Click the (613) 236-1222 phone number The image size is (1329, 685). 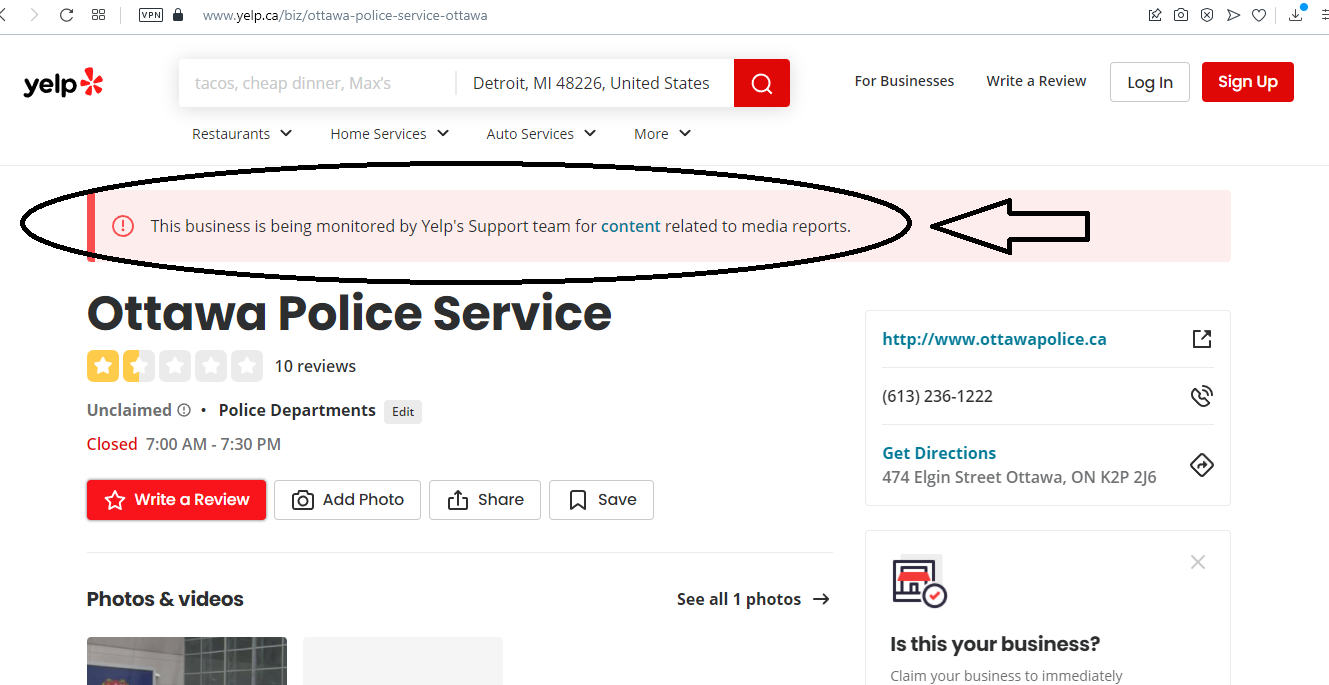pos(937,396)
